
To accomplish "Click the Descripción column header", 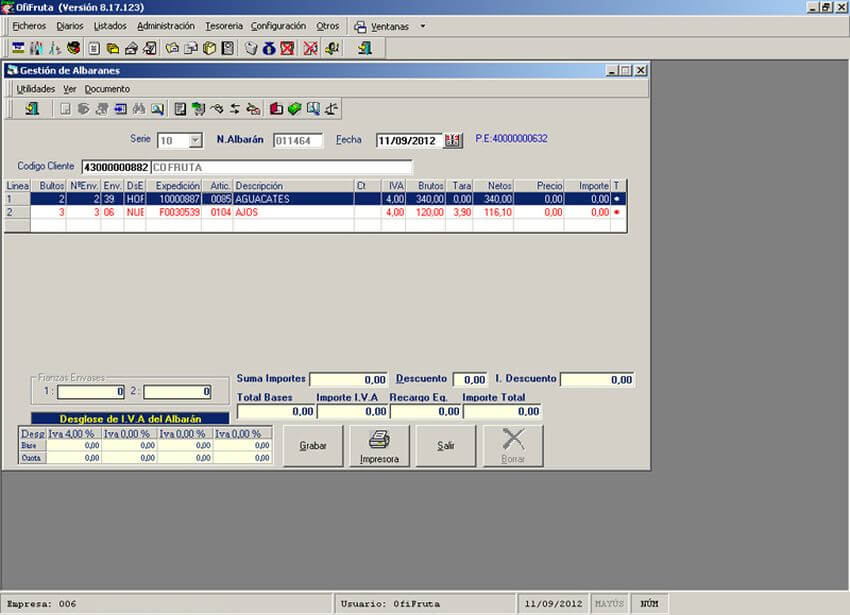I will coord(293,185).
